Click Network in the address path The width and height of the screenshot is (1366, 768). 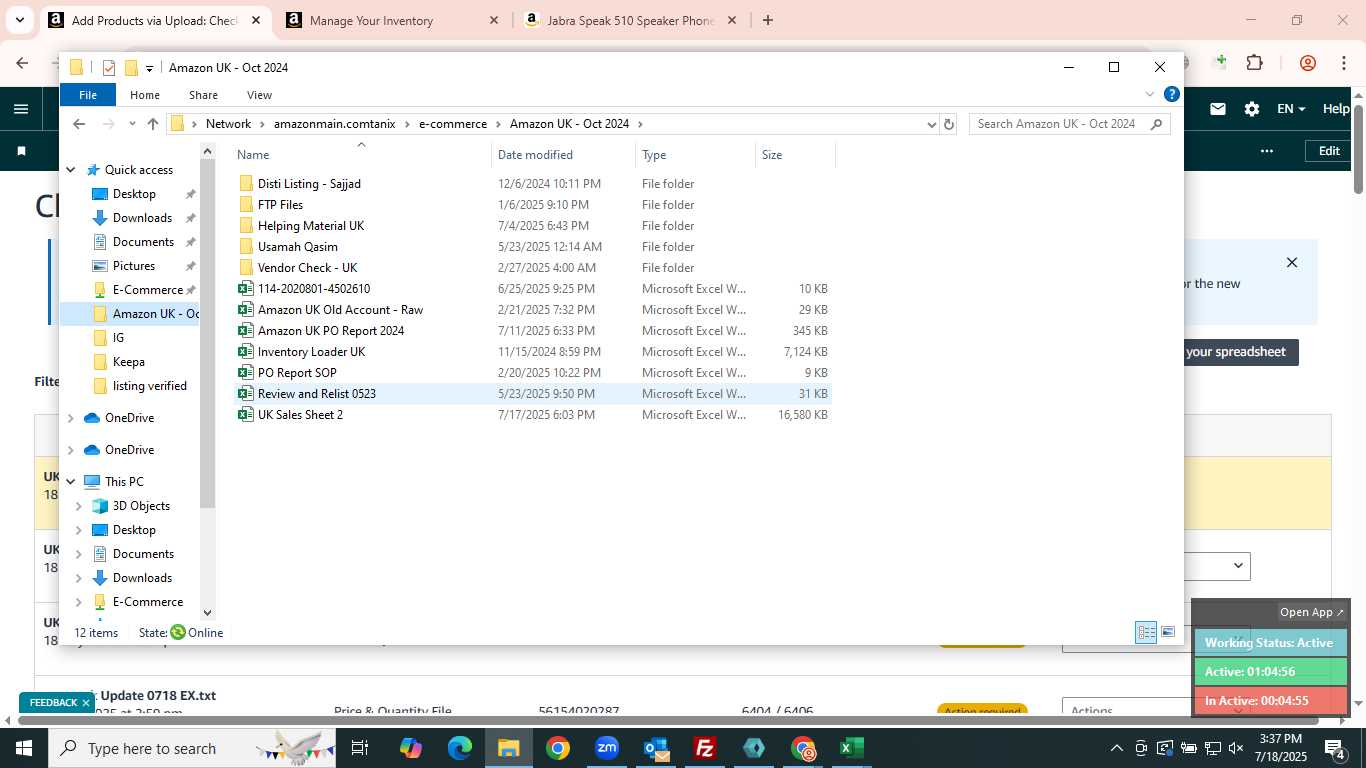(228, 124)
